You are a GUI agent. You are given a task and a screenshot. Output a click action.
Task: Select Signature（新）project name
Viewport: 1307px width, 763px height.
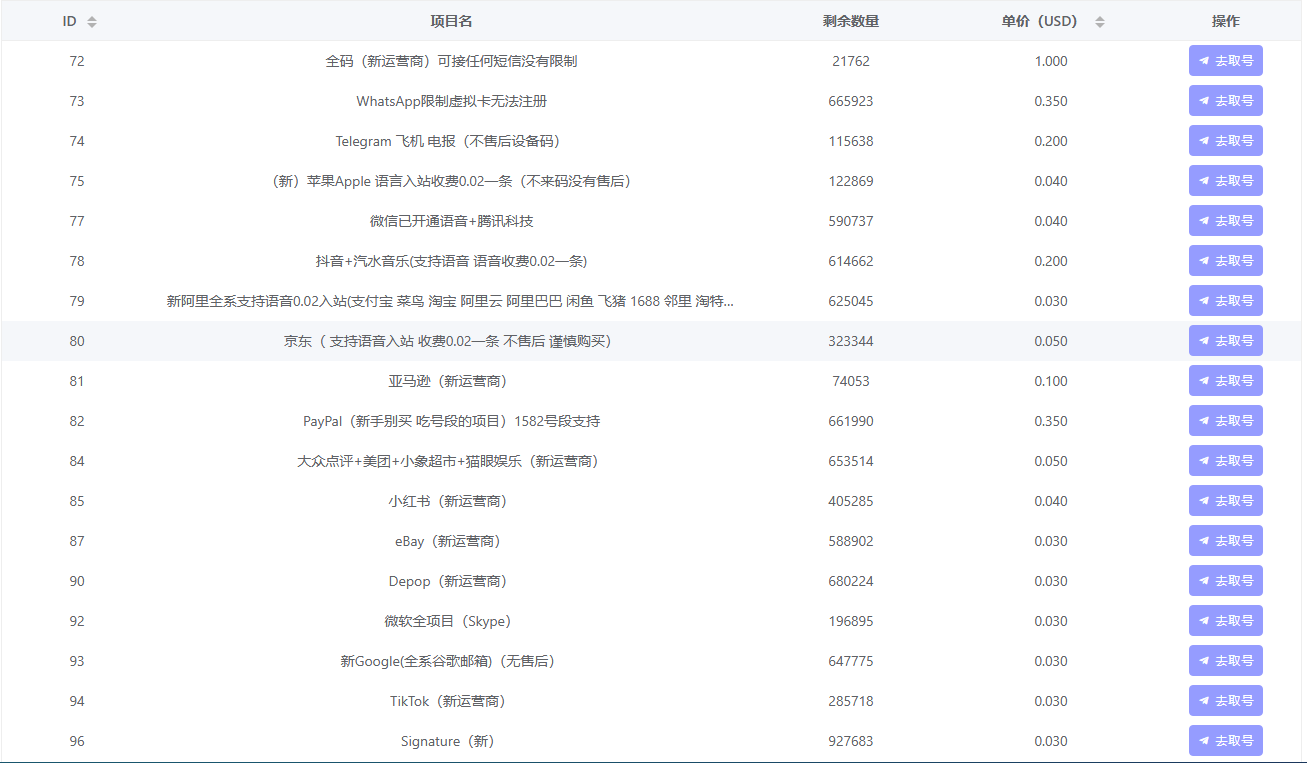point(451,741)
